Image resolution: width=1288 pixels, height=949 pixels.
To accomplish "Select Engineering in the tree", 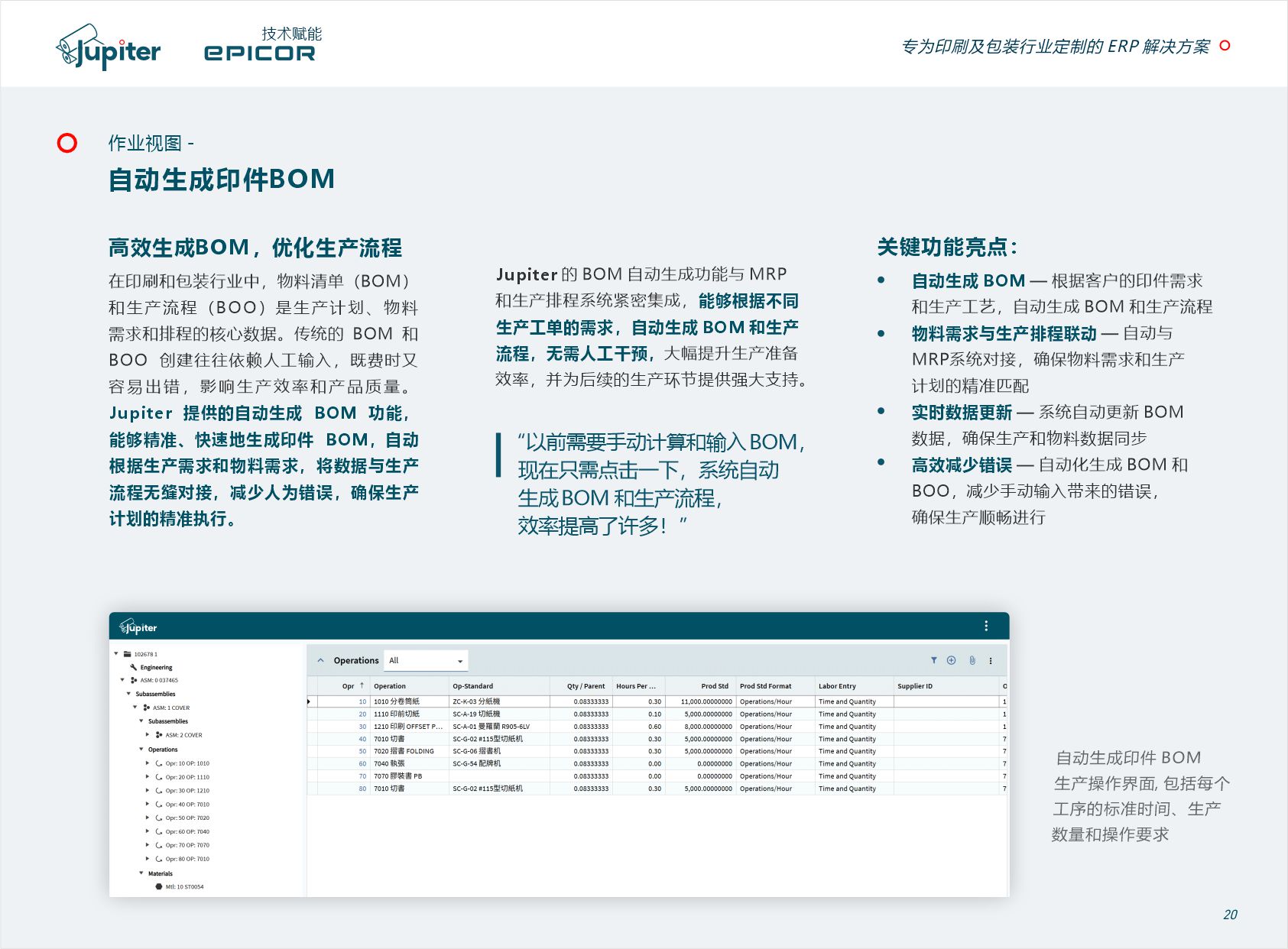I will (x=157, y=667).
